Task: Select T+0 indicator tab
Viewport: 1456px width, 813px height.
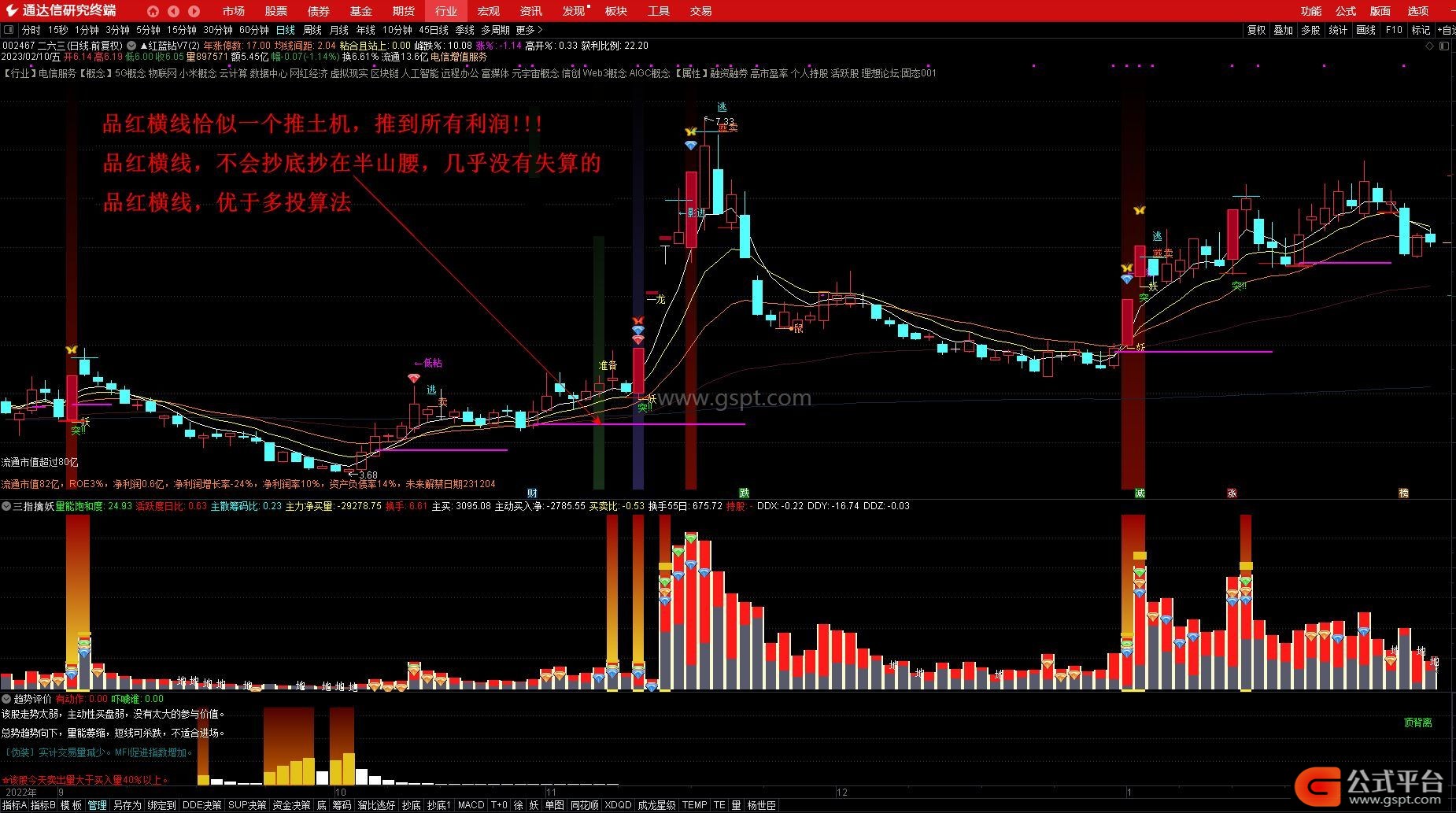Action: (x=499, y=805)
